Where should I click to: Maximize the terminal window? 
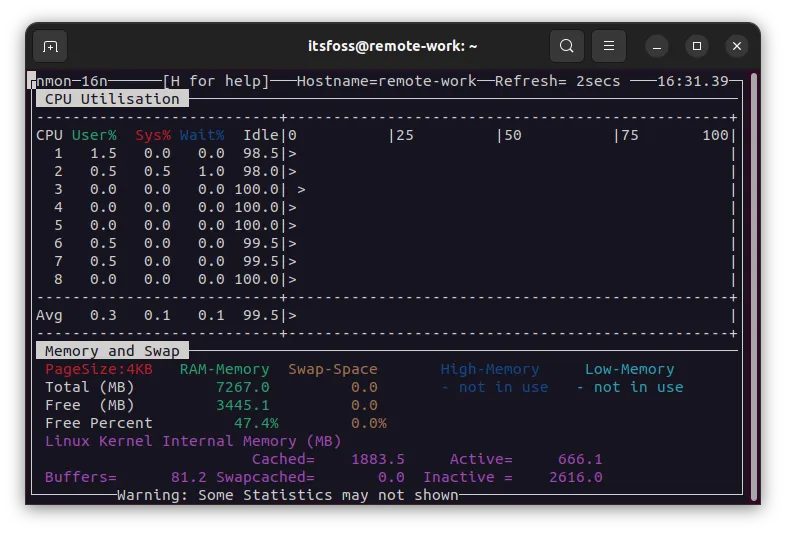[697, 46]
